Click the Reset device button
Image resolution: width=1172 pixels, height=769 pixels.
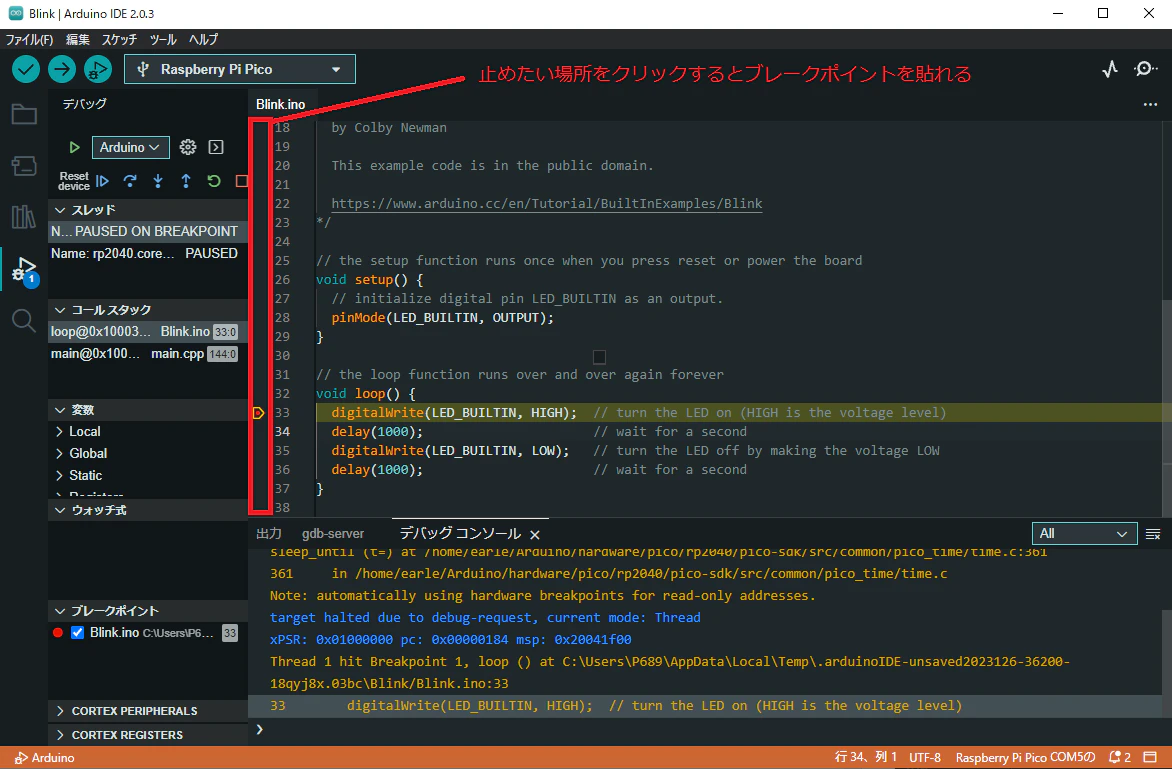74,181
